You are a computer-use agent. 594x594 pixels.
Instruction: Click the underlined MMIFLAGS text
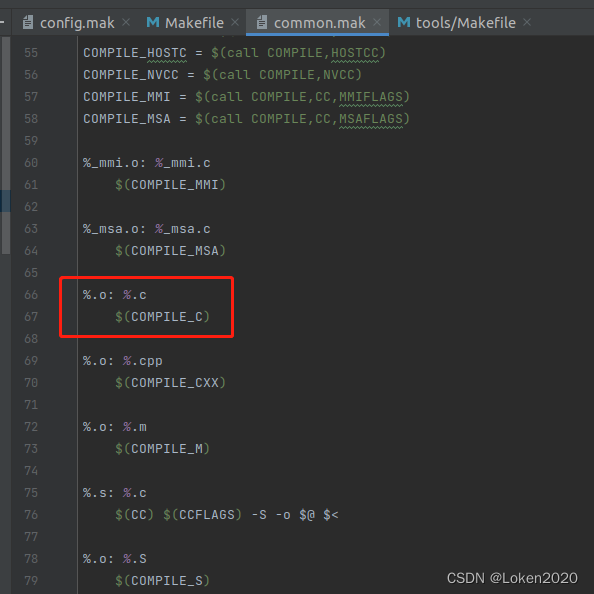371,97
